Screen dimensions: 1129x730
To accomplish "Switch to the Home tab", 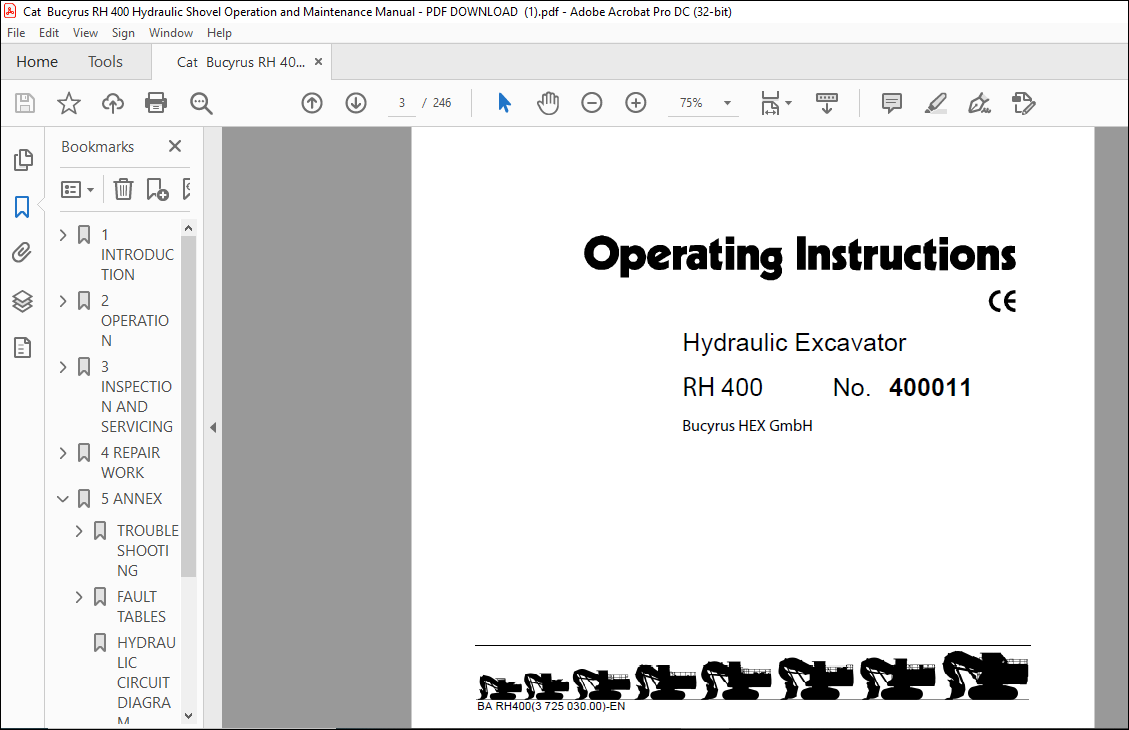I will pos(37,62).
